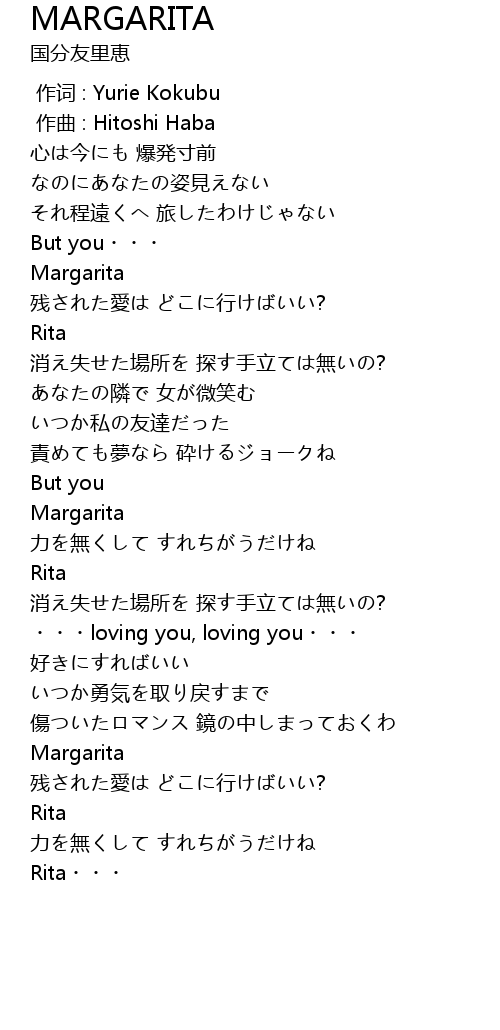Click the 'loving you, loving you' line

(x=194, y=633)
